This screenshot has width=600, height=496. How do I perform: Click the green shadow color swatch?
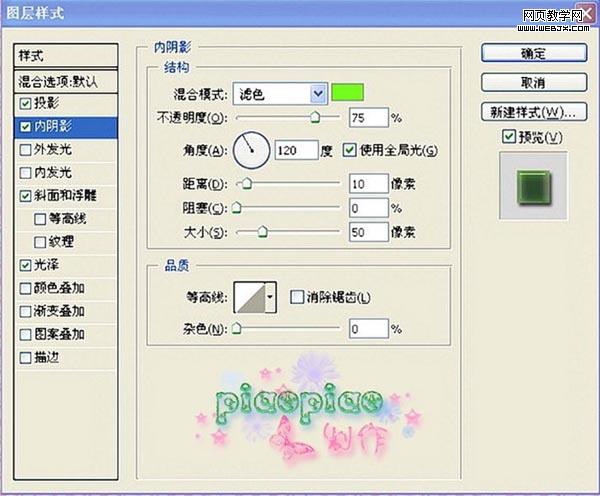347,92
